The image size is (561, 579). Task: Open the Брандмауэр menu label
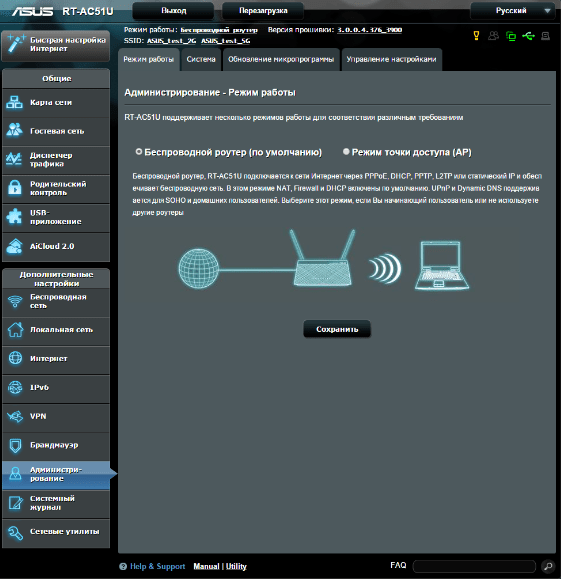(x=54, y=445)
